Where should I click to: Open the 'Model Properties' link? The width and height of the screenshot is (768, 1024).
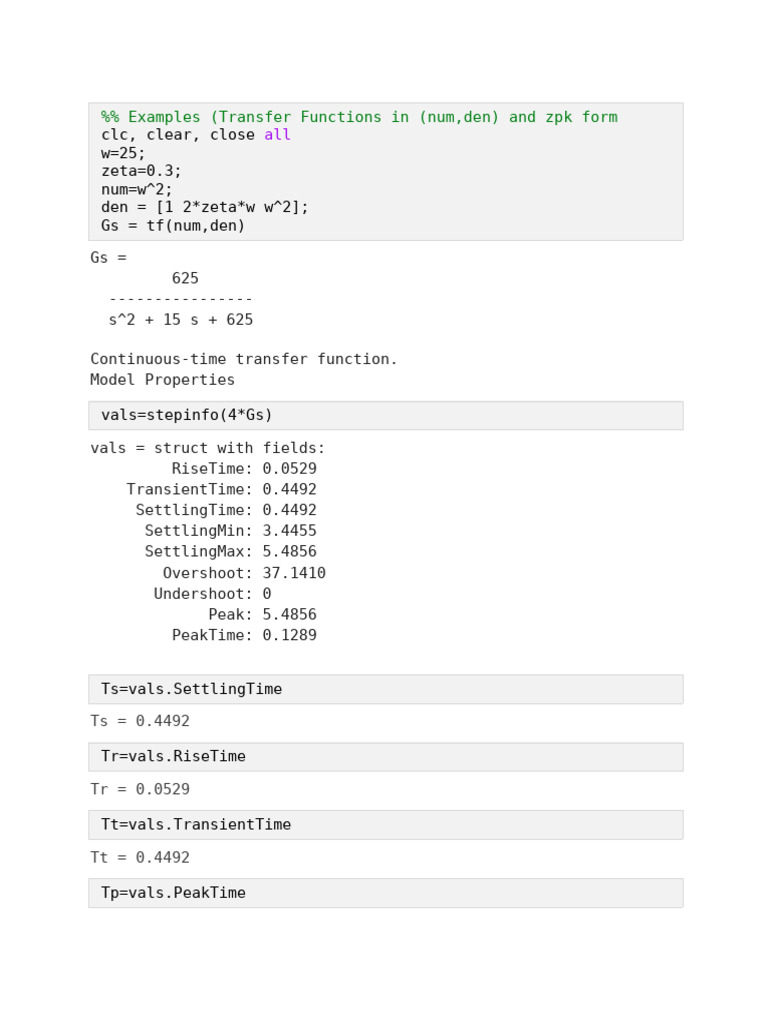pyautogui.click(x=162, y=379)
